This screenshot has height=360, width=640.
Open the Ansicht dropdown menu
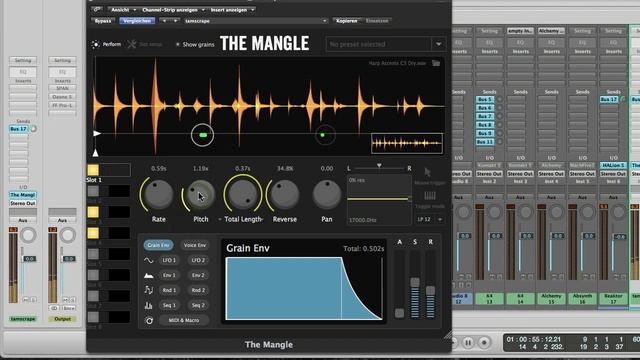pos(123,10)
